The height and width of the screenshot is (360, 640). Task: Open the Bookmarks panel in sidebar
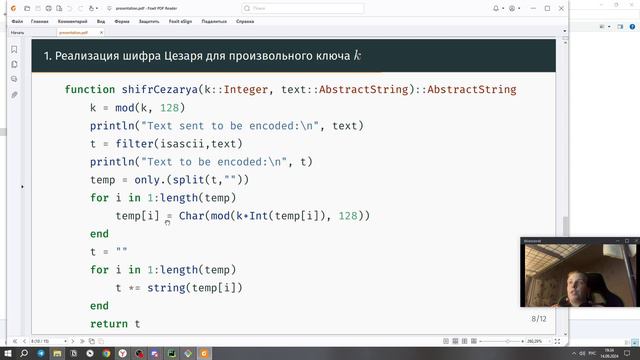pyautogui.click(x=14, y=49)
